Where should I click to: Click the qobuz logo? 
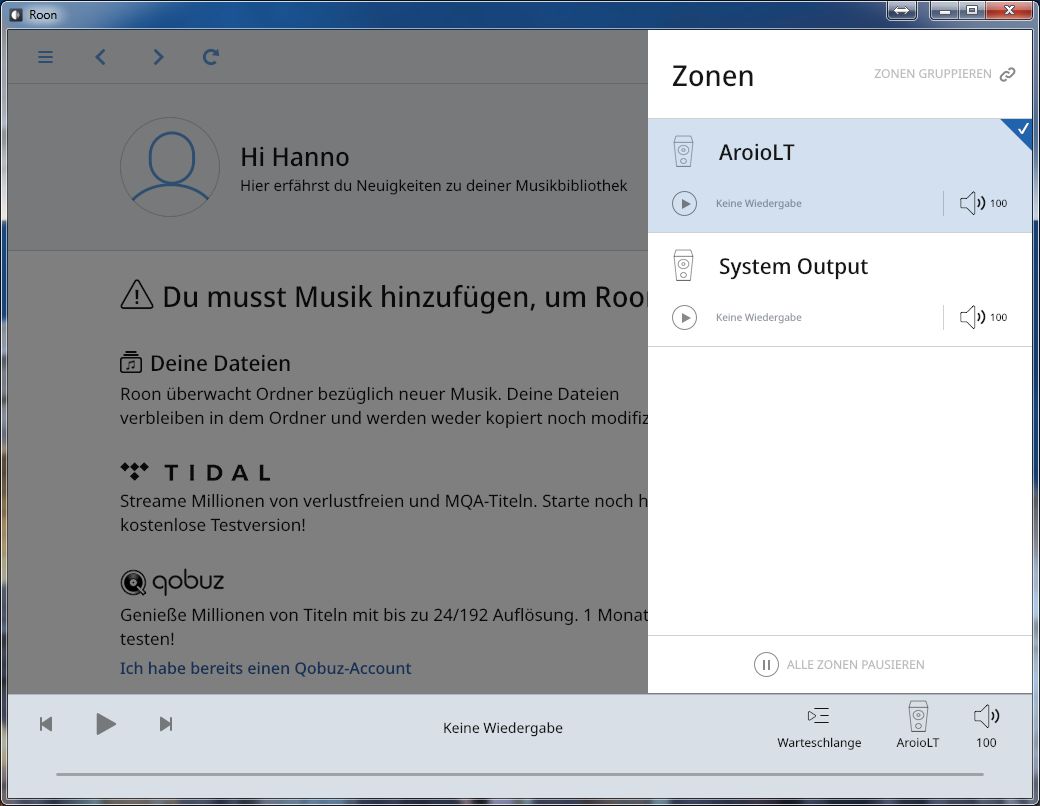172,582
